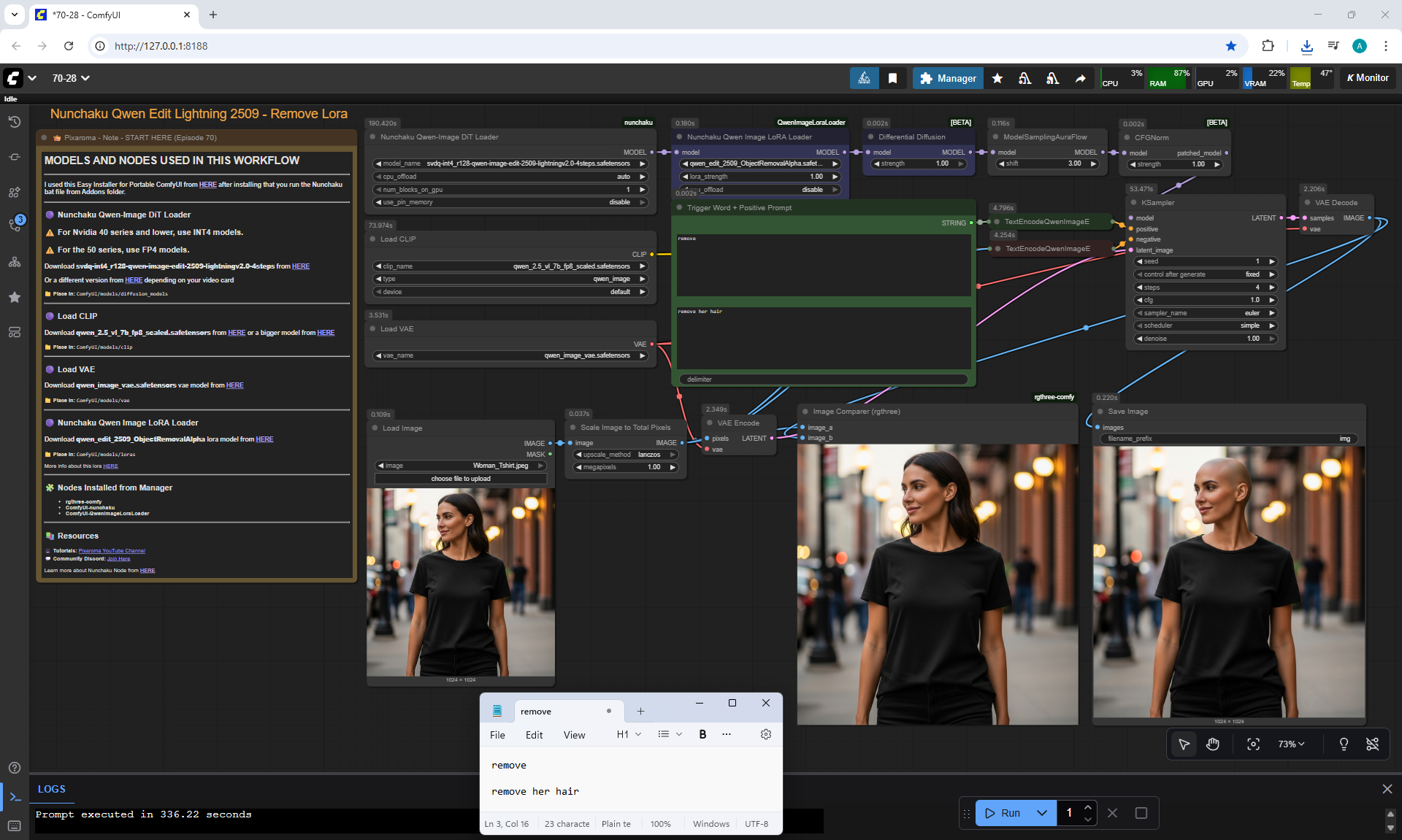Open the Notepad Edit menu
The width and height of the screenshot is (1402, 840).
tap(534, 735)
